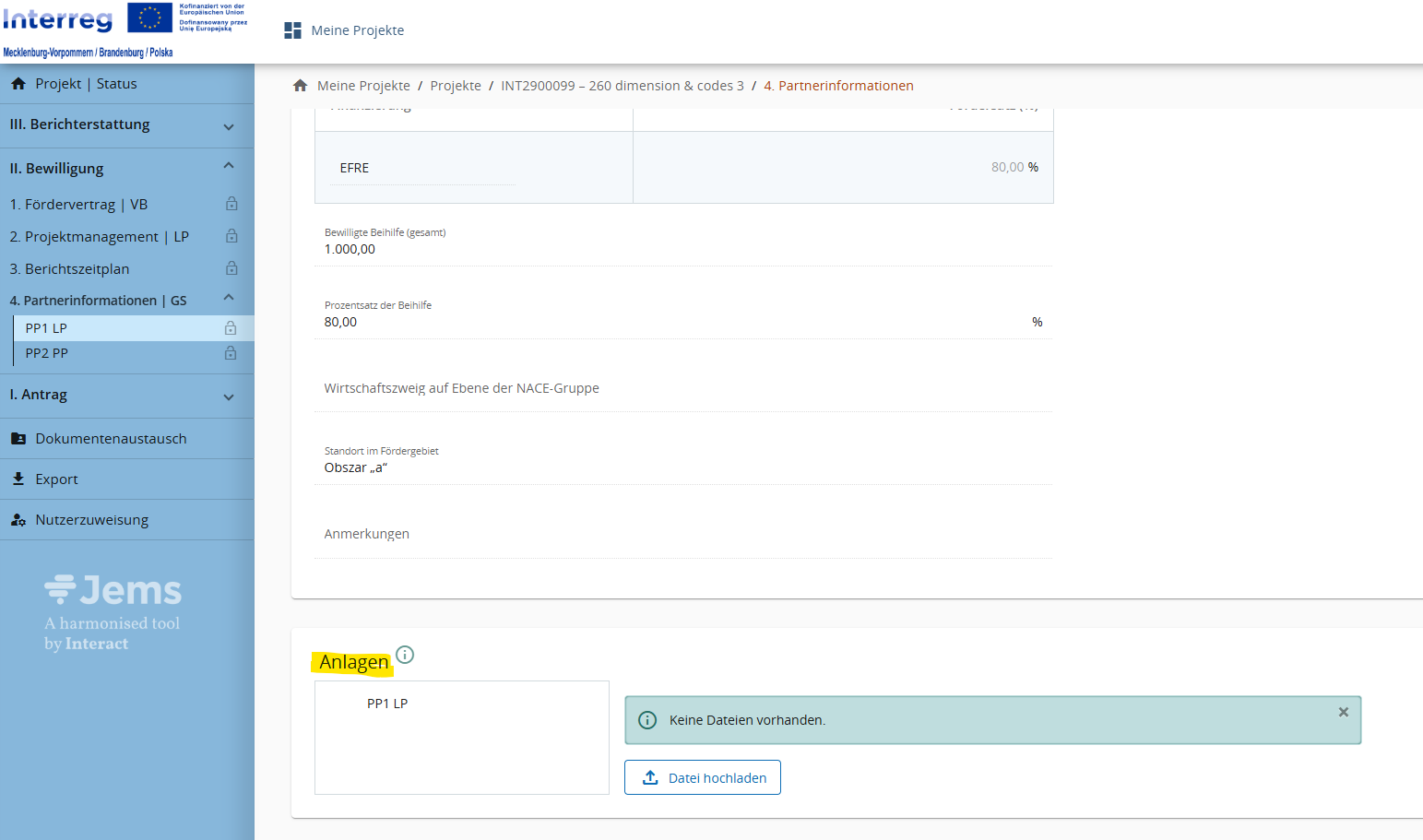Click the Anlagen info circle icon

click(x=405, y=655)
